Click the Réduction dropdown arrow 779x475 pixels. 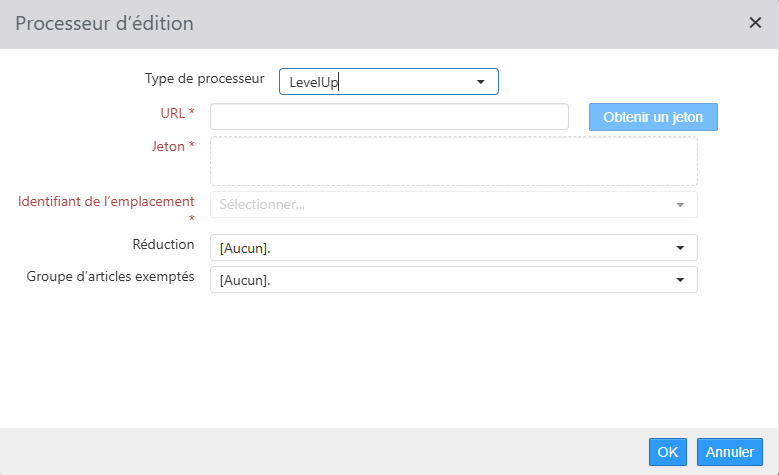click(x=680, y=248)
